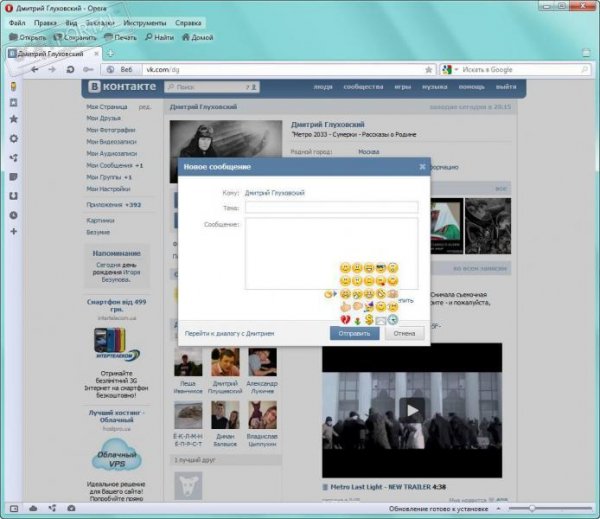Click the Opera back navigation arrow
Image resolution: width=600 pixels, height=519 pixels.
pyautogui.click(x=34, y=70)
